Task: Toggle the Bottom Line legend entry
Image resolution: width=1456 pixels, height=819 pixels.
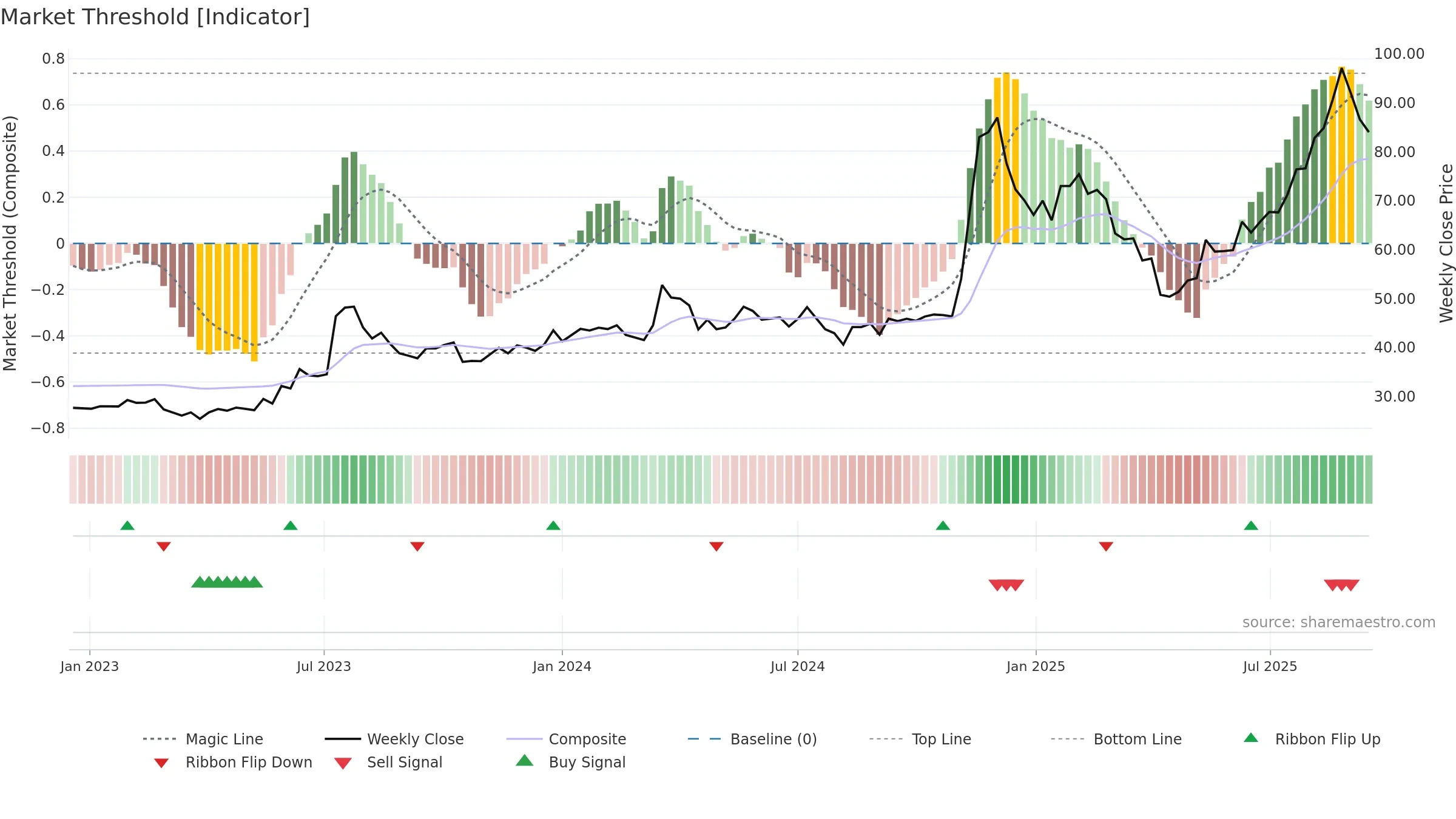Action: click(x=1116, y=739)
